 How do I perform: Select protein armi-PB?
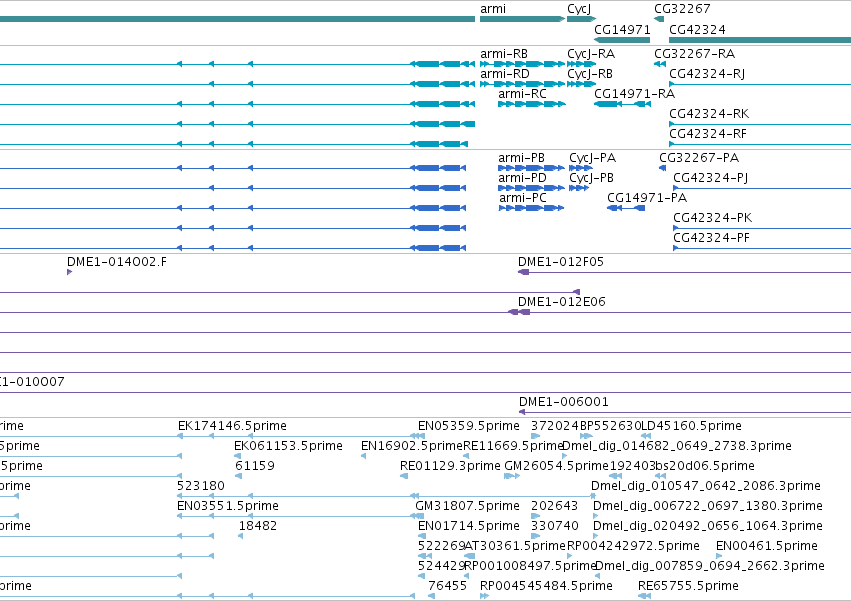tap(521, 158)
